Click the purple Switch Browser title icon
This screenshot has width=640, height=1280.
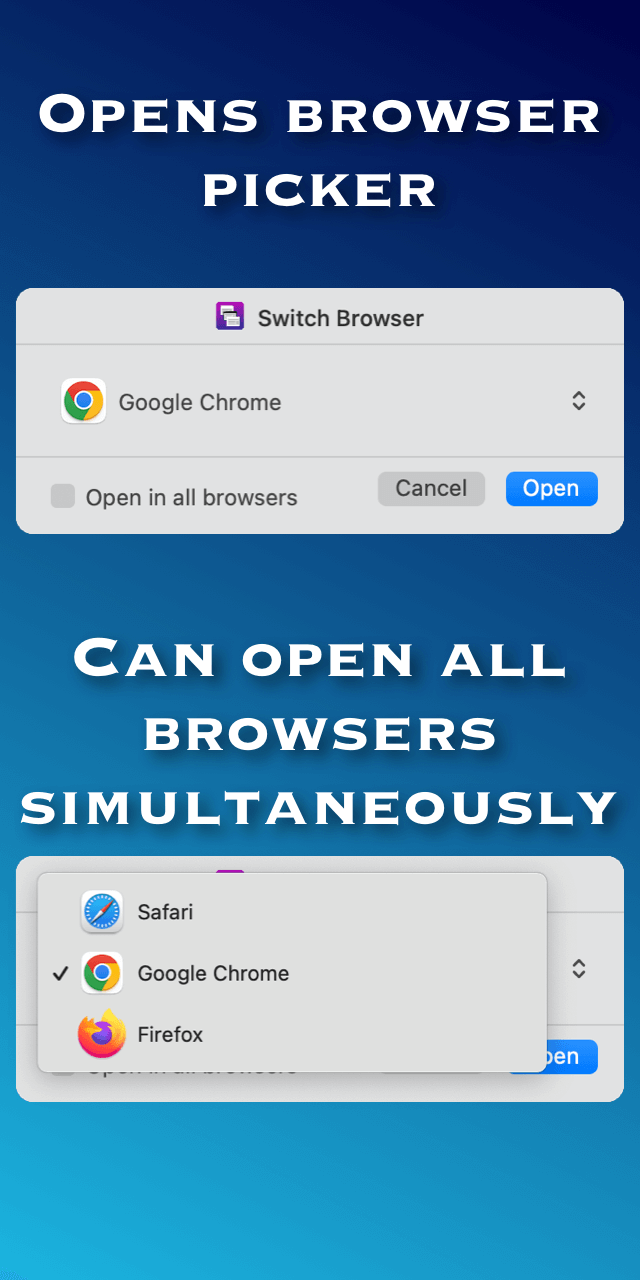tap(230, 317)
